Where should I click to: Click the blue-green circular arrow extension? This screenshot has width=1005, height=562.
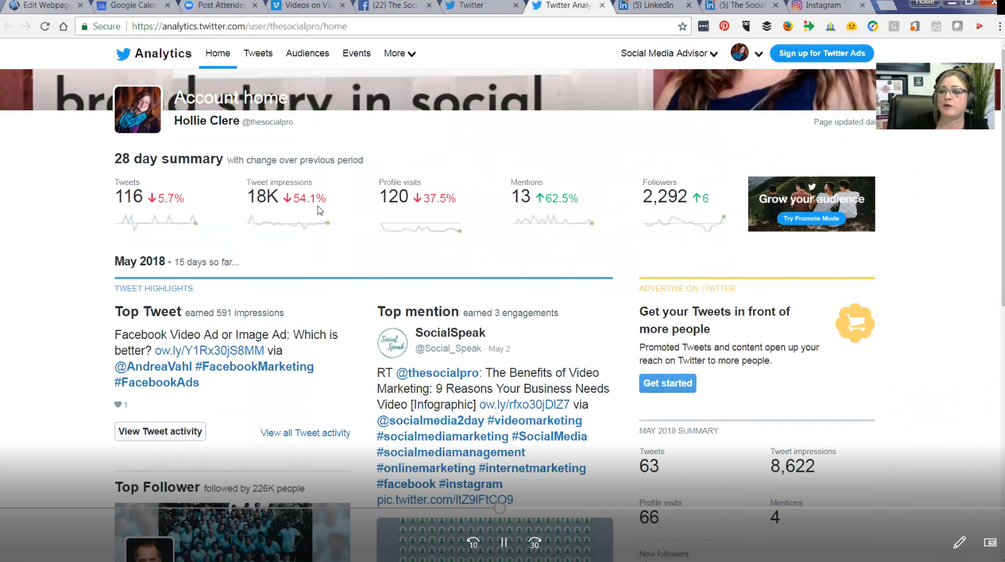pyautogui.click(x=872, y=26)
